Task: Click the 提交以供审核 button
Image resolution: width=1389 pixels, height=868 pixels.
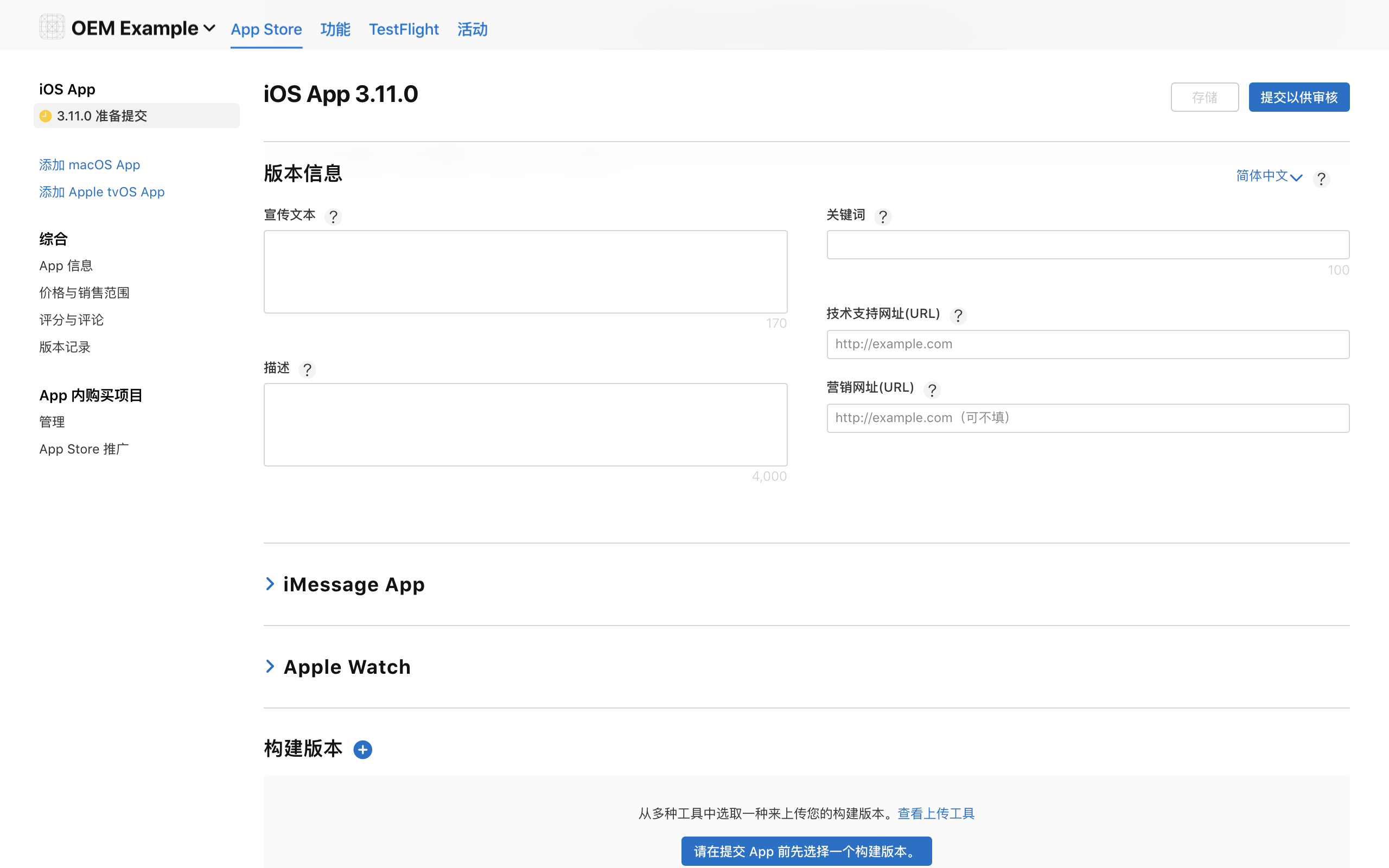Action: (x=1299, y=97)
